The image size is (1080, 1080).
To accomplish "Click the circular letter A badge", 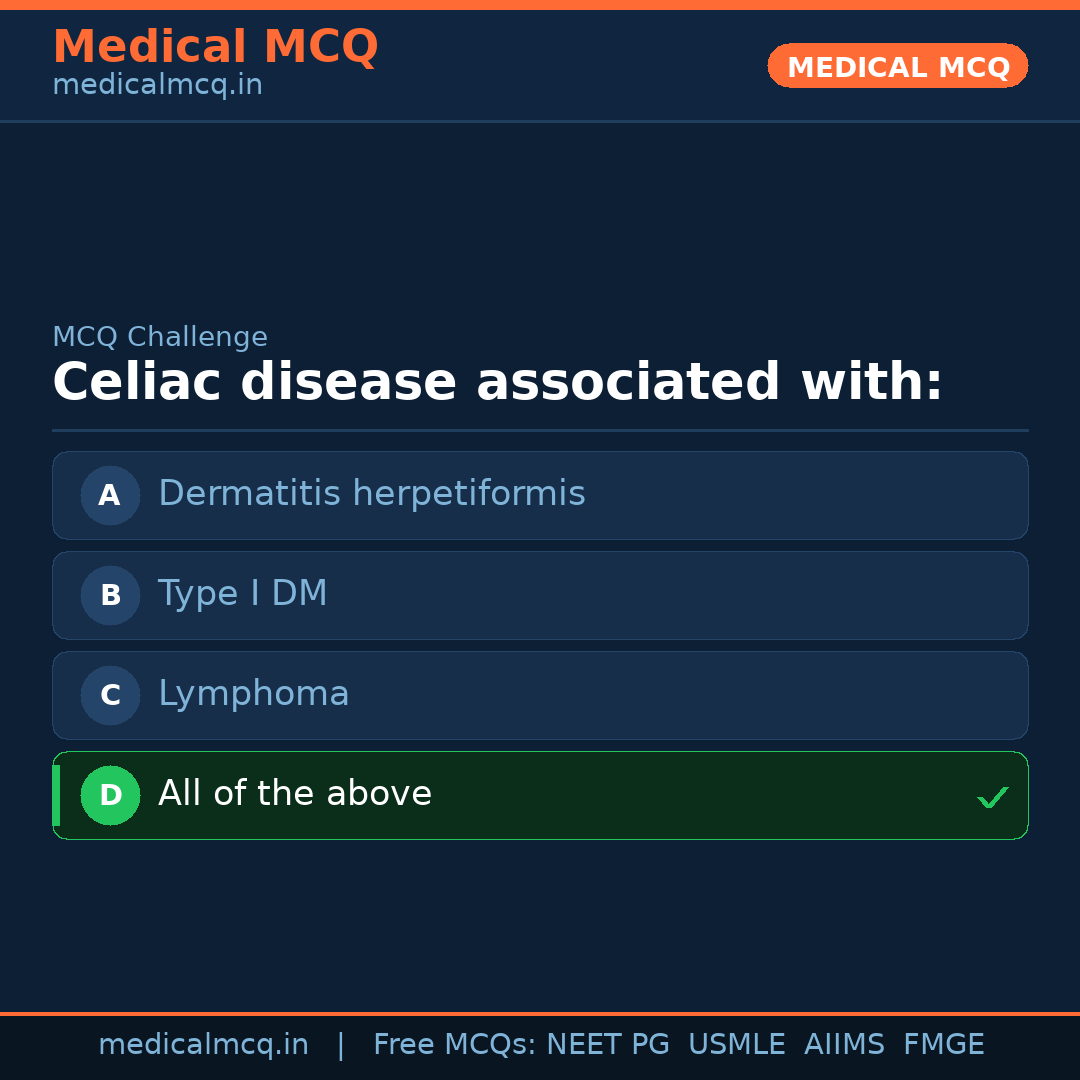I will pos(110,495).
